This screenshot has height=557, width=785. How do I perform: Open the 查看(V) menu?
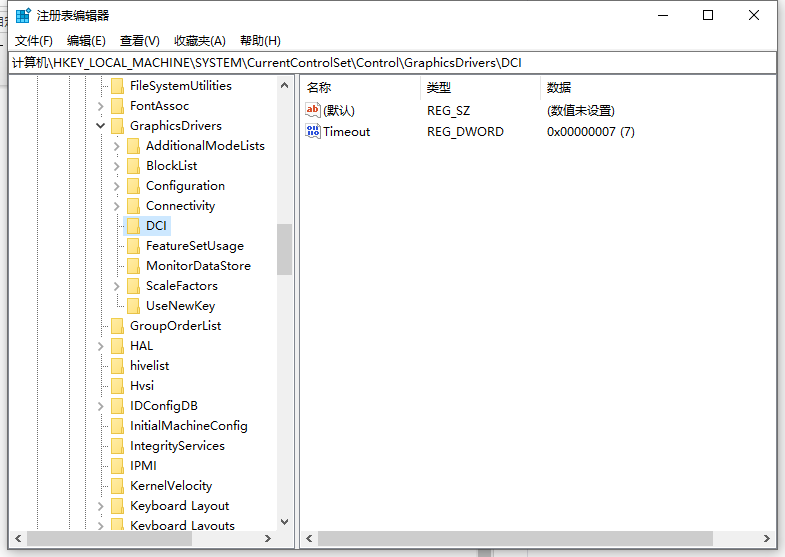point(140,40)
